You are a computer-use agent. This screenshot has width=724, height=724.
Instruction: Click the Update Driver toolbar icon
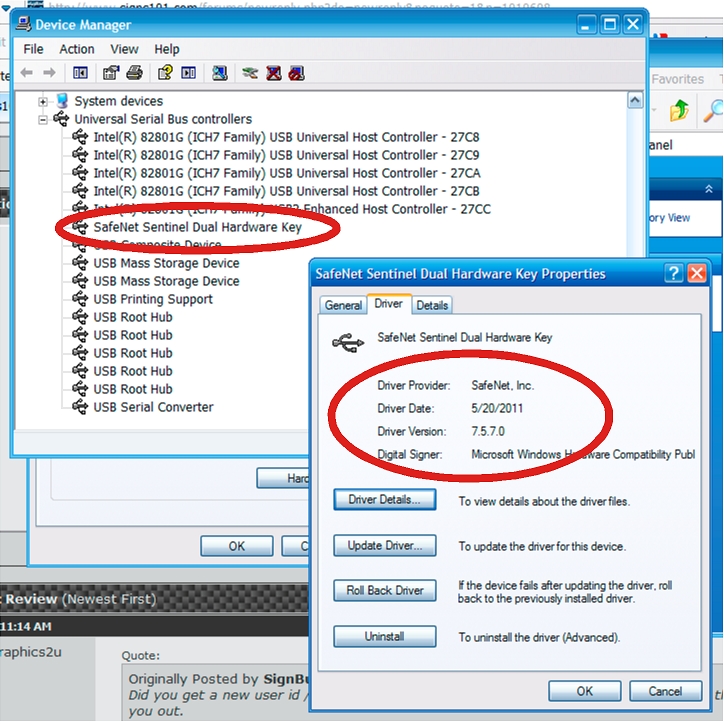coord(250,72)
